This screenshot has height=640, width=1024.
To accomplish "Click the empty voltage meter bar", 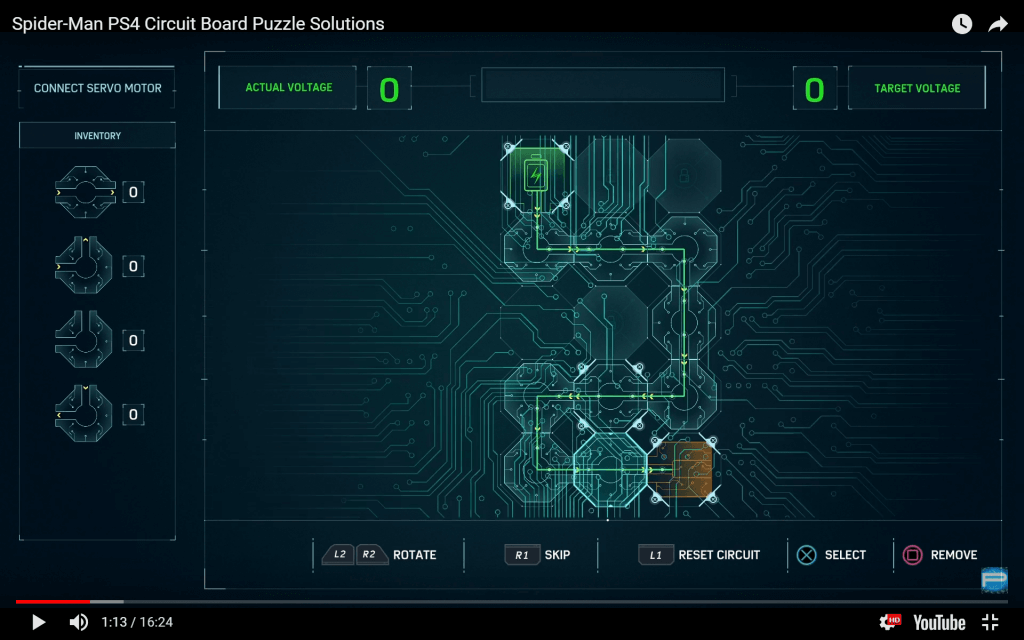I will [603, 85].
